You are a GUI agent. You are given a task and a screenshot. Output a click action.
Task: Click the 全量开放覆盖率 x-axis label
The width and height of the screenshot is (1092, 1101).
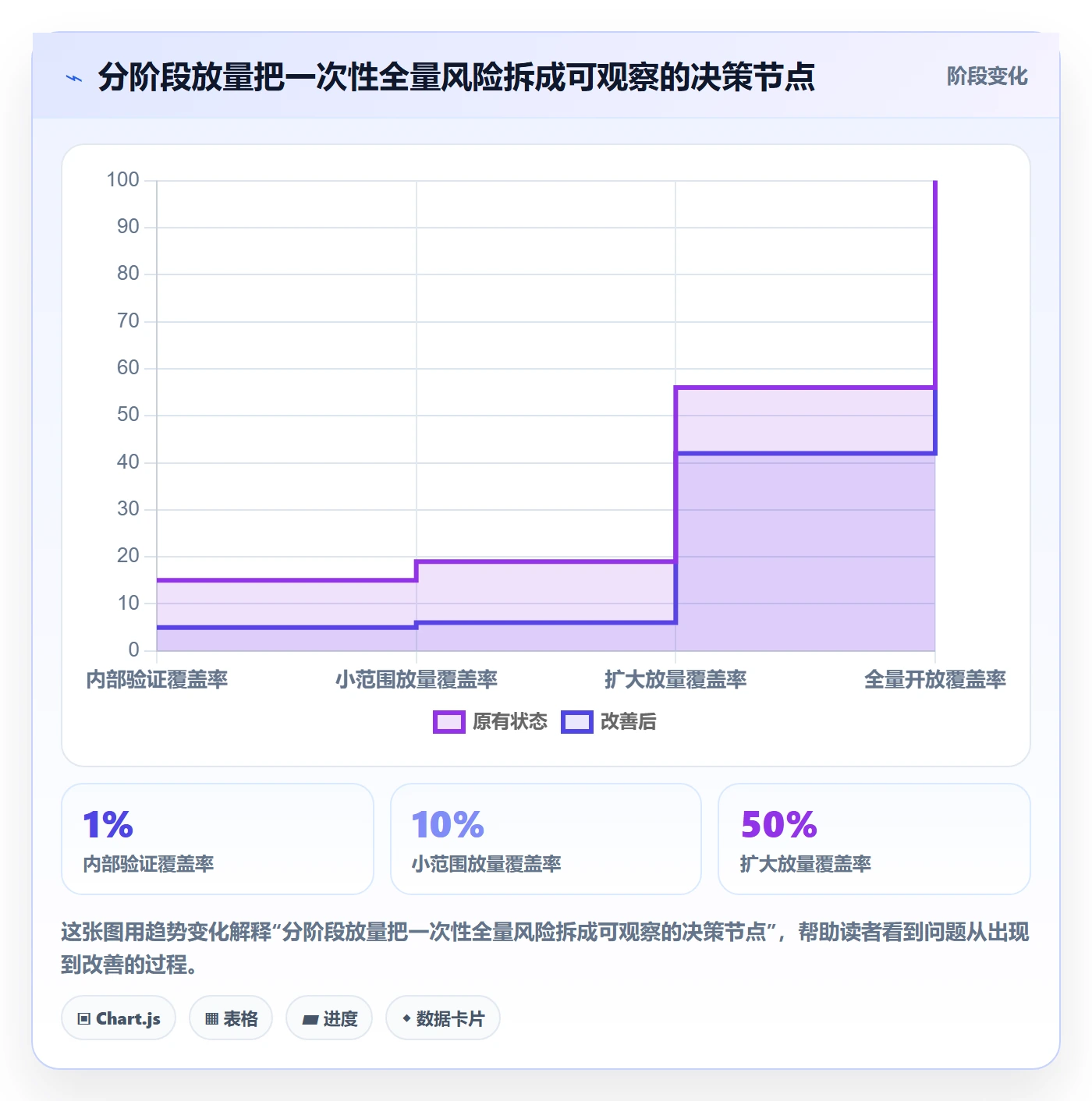[x=935, y=680]
